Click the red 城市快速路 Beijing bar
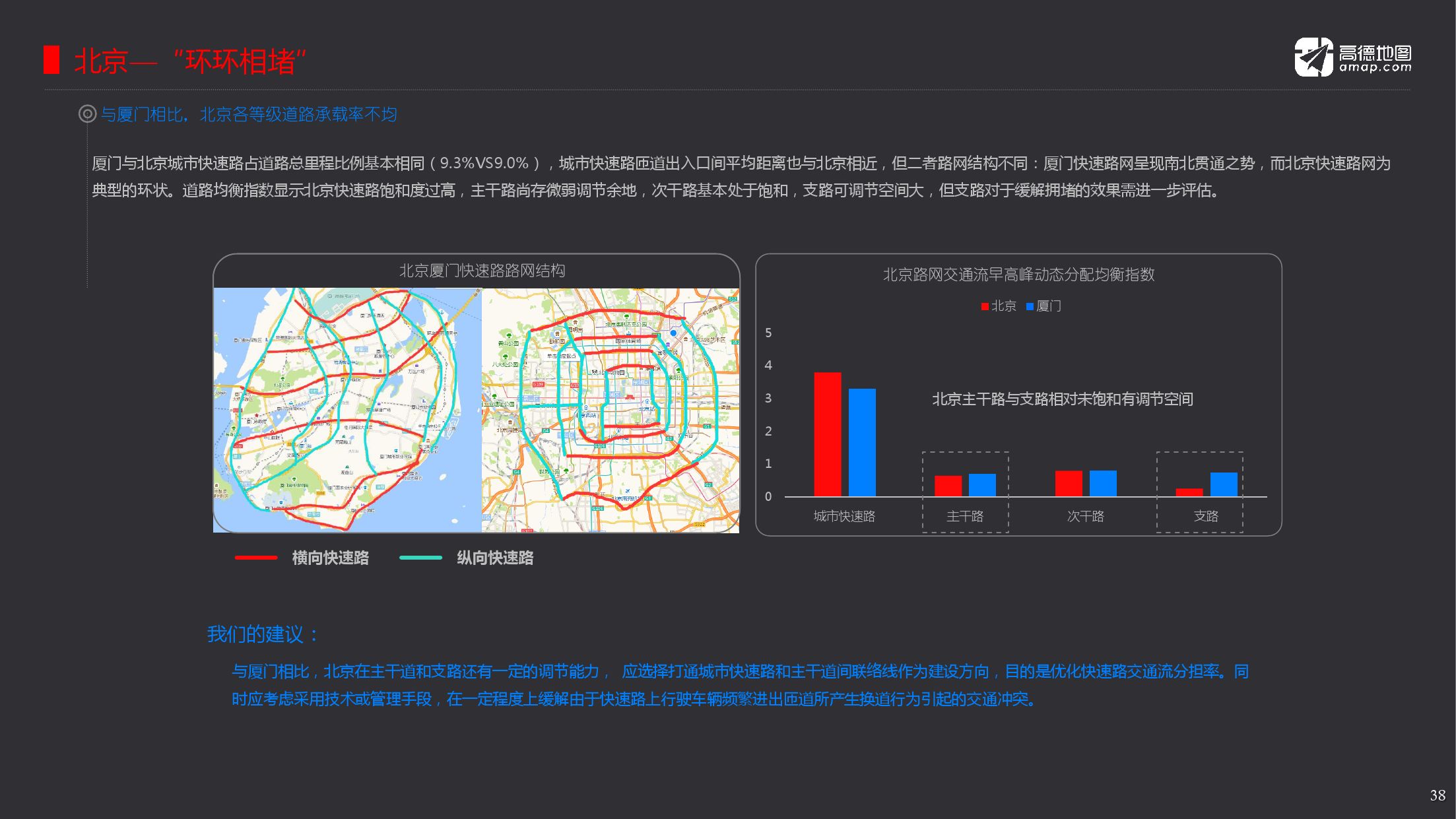 827,434
